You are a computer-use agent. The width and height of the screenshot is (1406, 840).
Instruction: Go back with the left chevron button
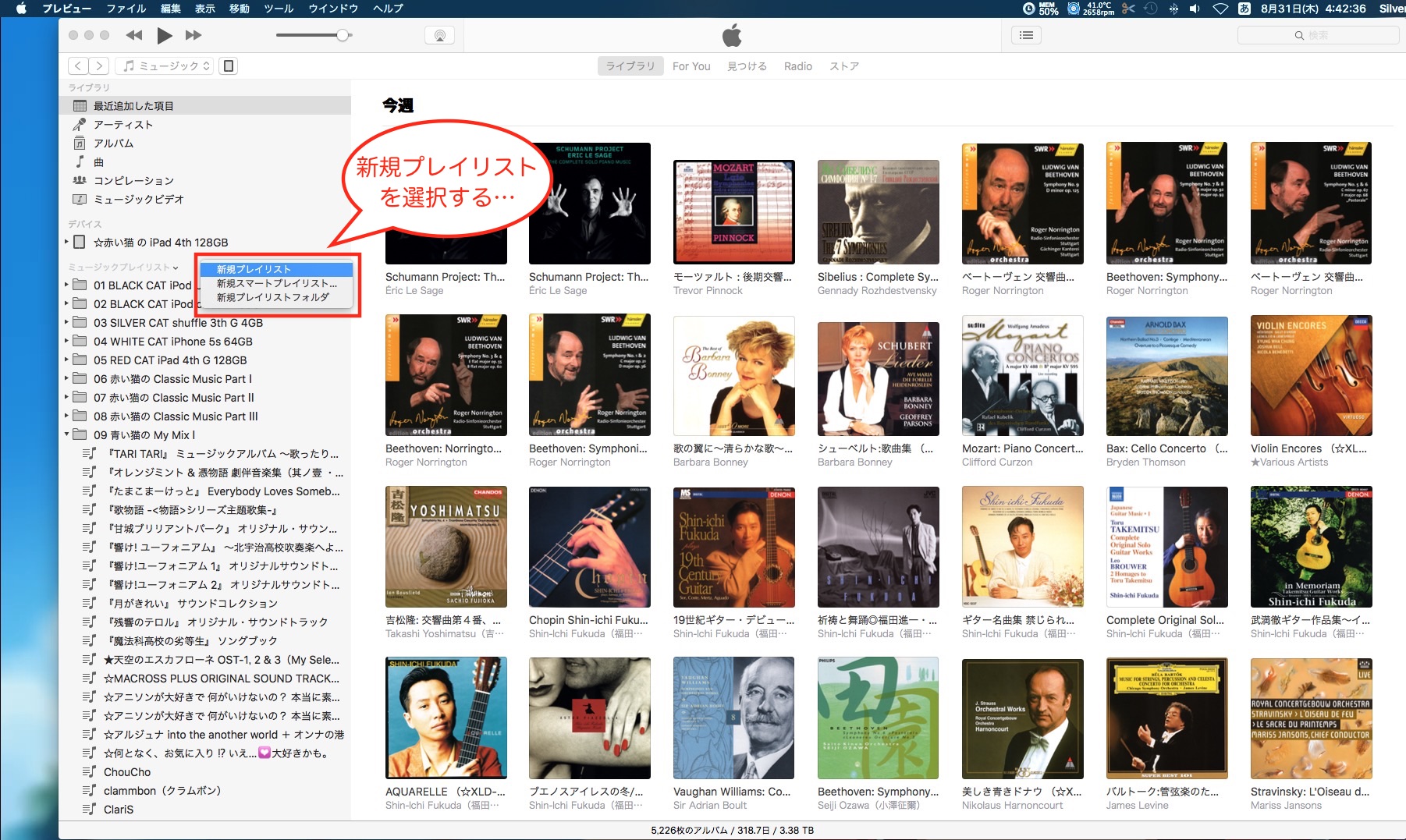(x=78, y=66)
